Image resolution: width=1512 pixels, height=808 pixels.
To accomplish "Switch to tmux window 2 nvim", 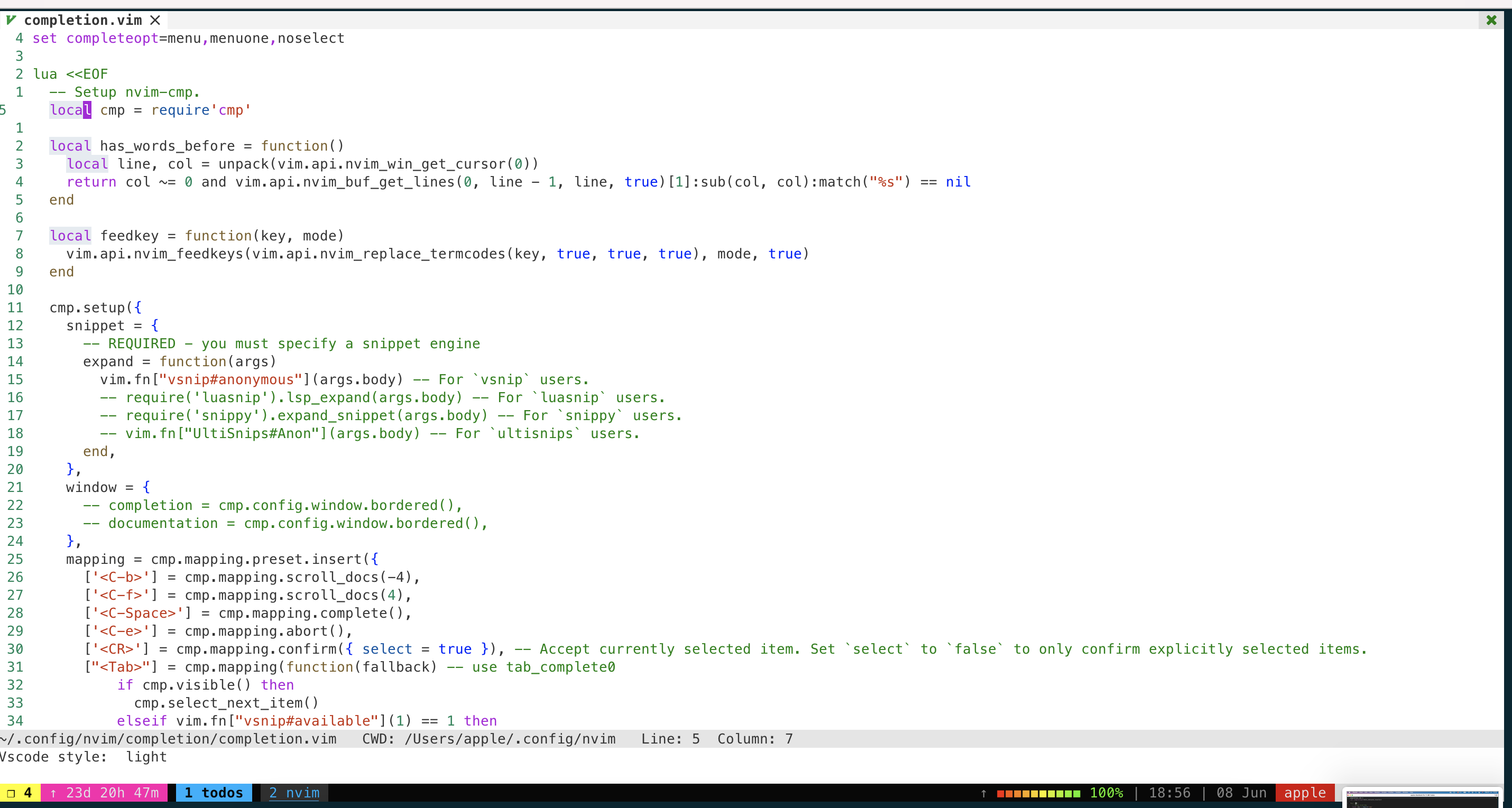I will click(x=294, y=793).
